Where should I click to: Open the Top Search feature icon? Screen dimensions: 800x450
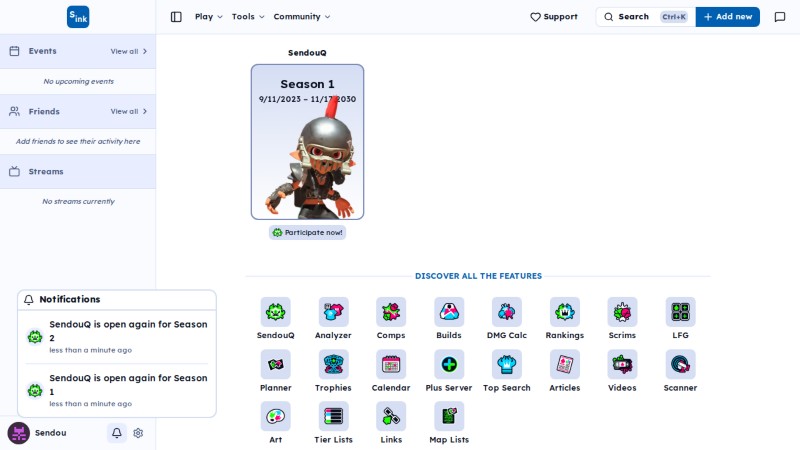(507, 364)
